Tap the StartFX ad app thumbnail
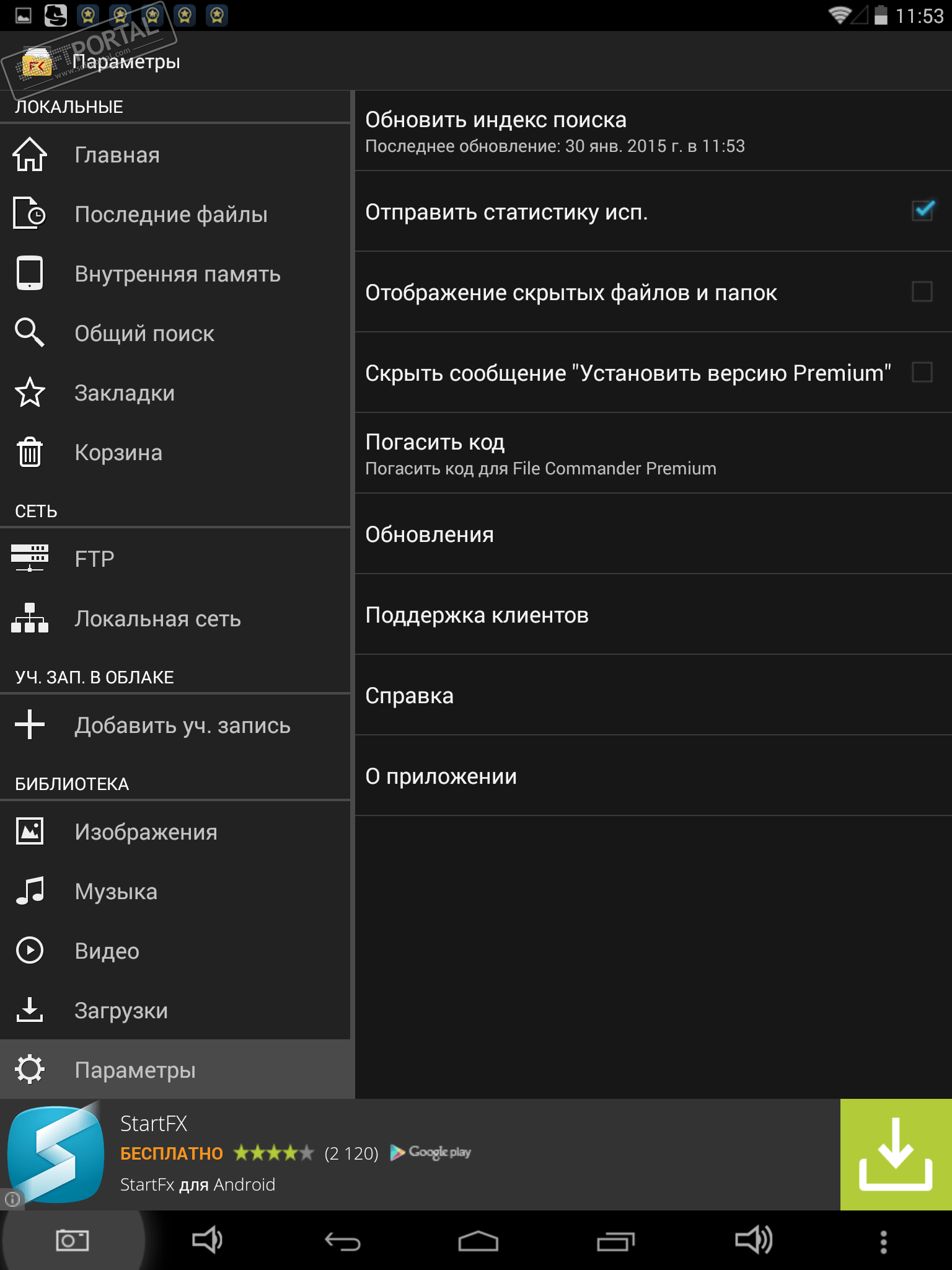Viewport: 952px width, 1270px height. pyautogui.click(x=56, y=1154)
